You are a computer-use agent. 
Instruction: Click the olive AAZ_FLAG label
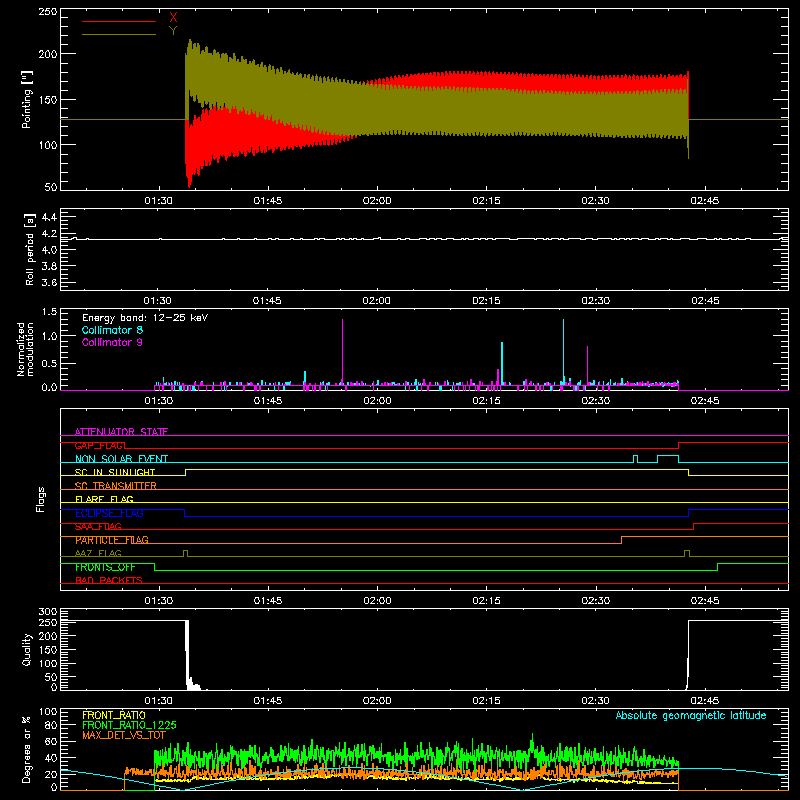point(98,553)
